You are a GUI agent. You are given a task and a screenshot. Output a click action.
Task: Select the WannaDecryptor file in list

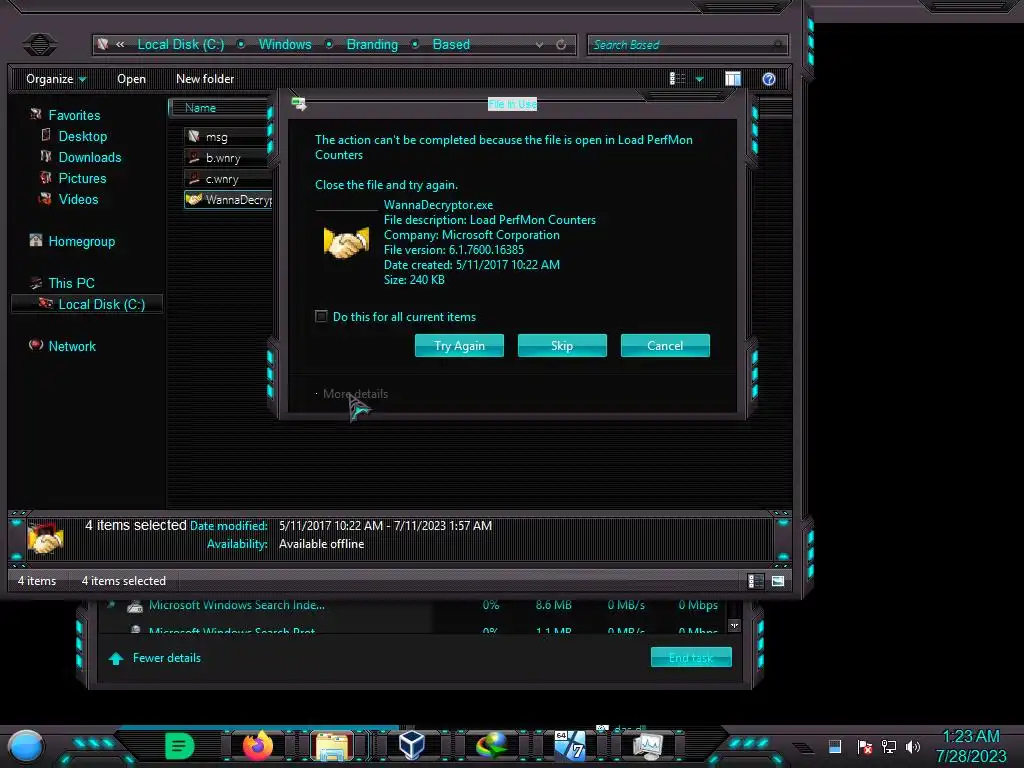click(x=229, y=200)
